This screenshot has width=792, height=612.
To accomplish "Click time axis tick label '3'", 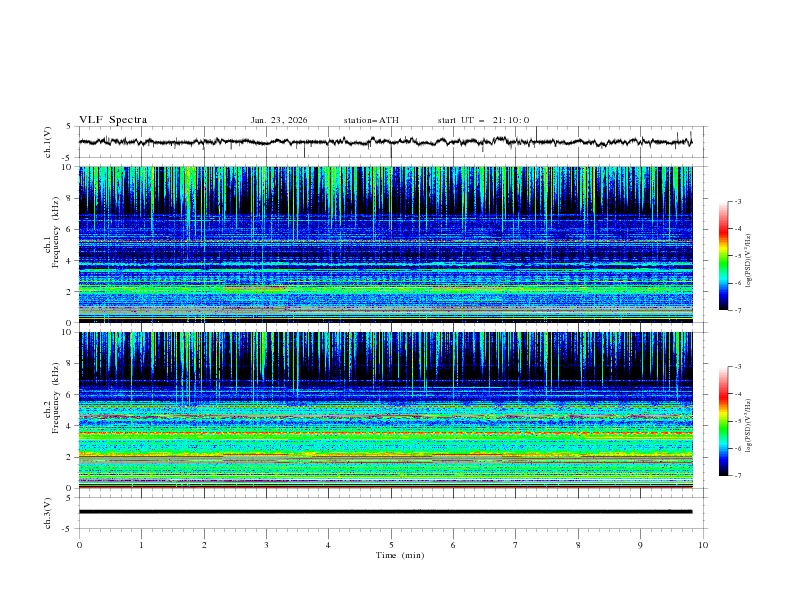I will [266, 545].
